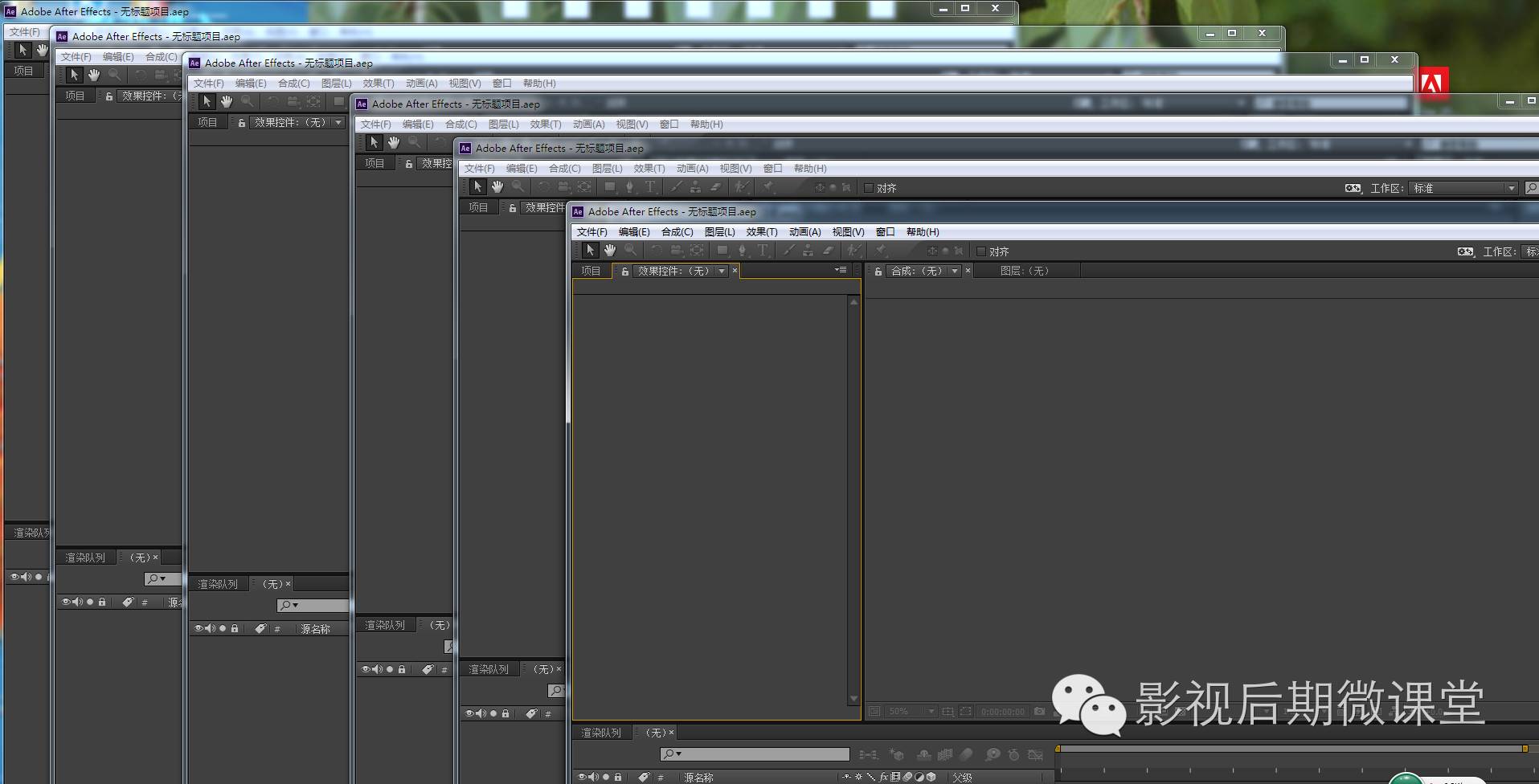This screenshot has width=1539, height=784.
Task: Choose the Rectangle shape tool in front window
Action: 722,251
